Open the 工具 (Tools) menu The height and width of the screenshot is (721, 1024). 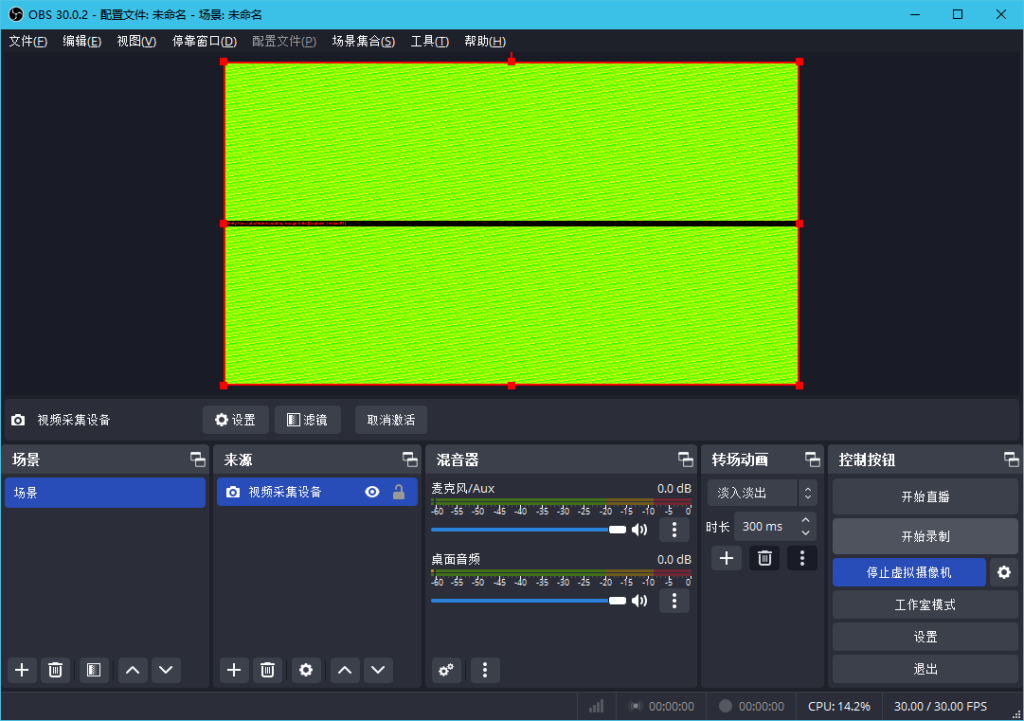(x=429, y=41)
